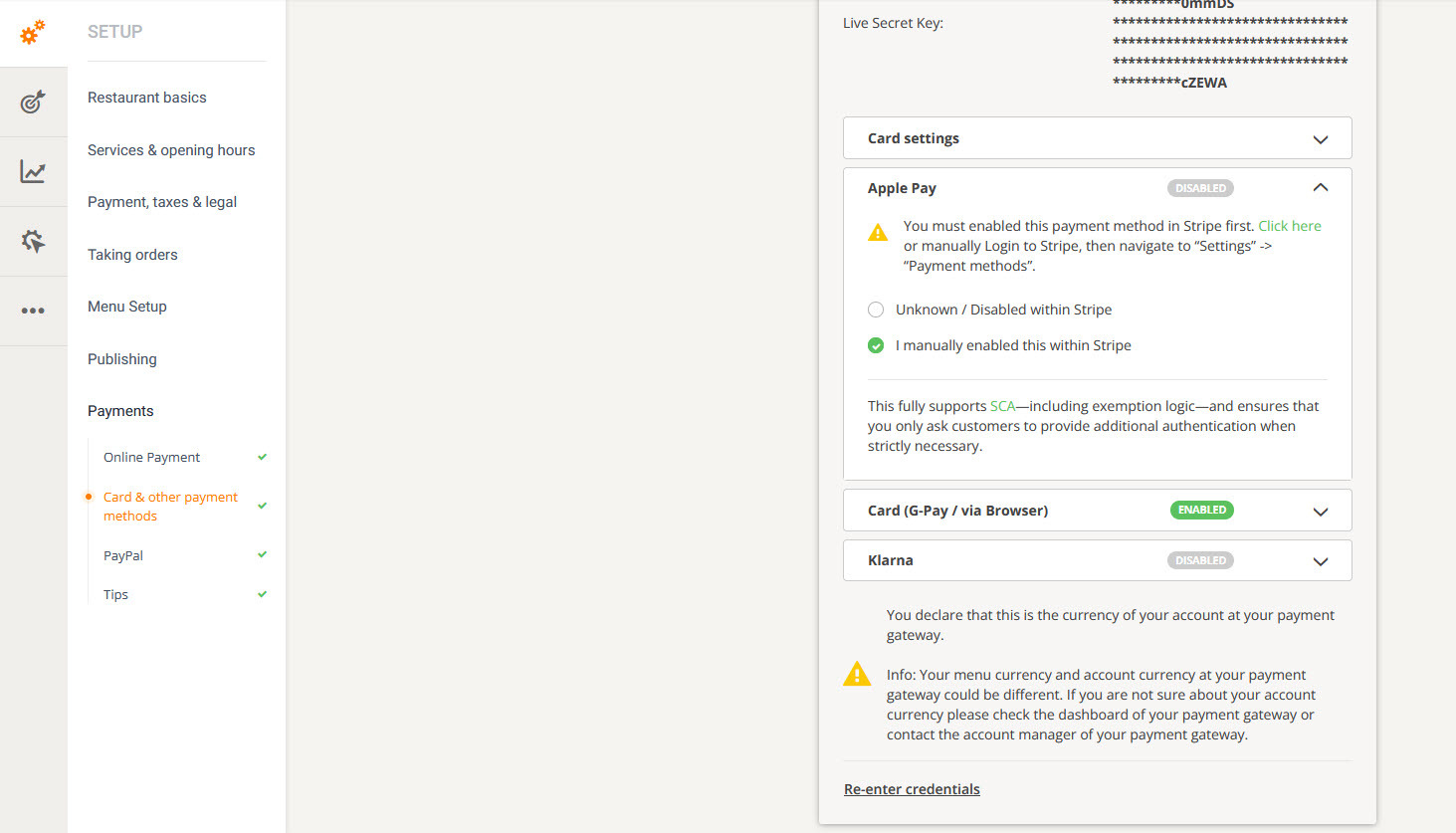
Task: Expand the Card (G-Pay / via Browser) section
Action: (x=1320, y=512)
